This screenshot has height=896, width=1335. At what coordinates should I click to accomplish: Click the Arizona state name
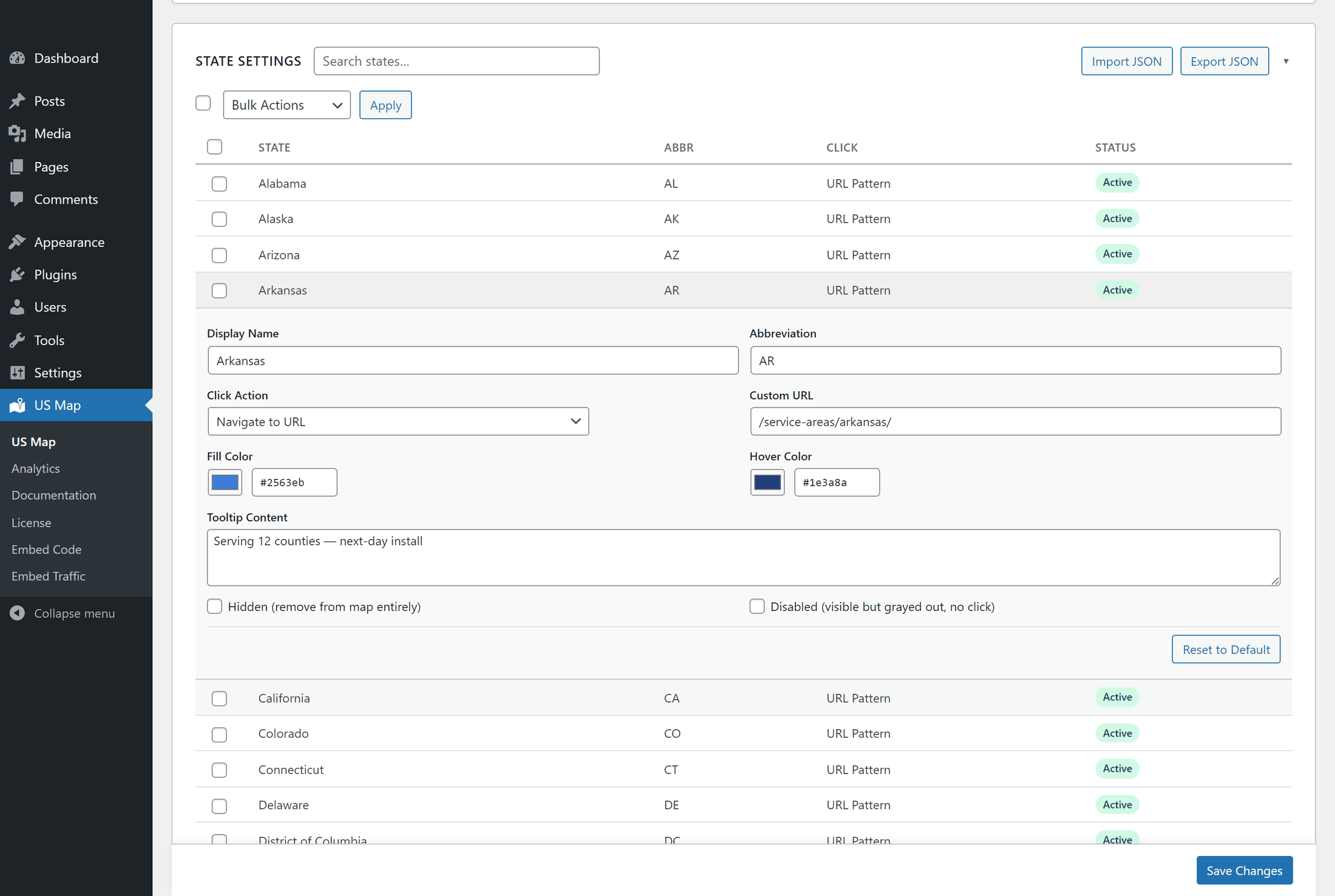[279, 255]
